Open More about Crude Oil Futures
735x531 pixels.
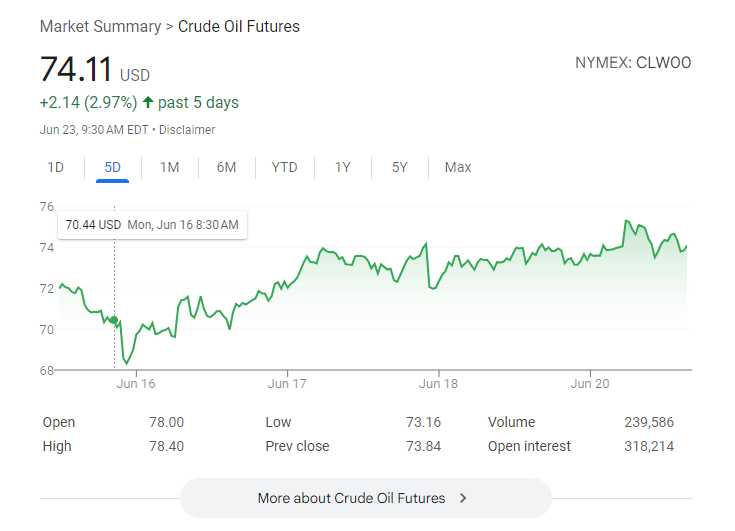366,498
